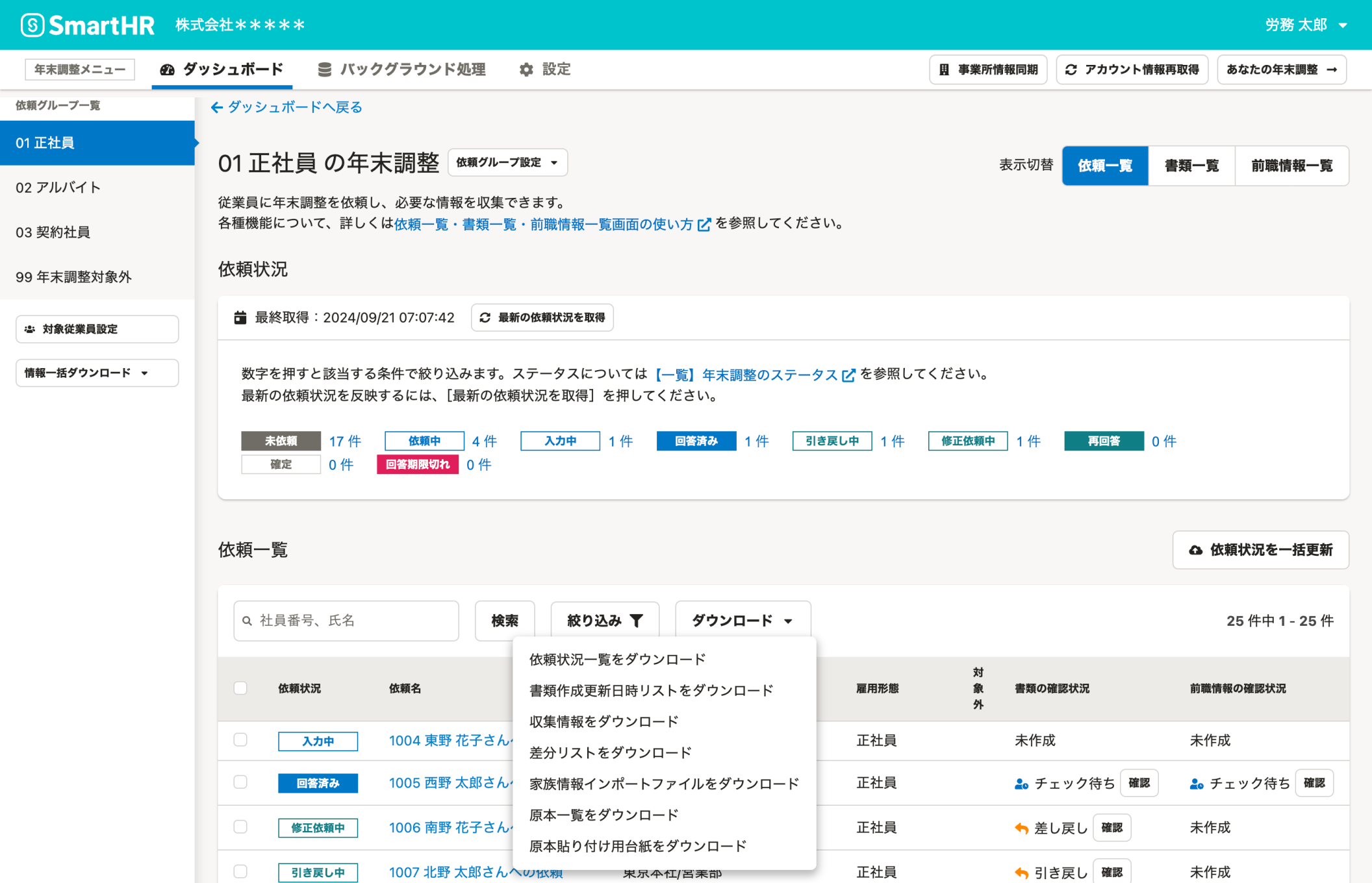Check the row for 1004 東野 花子
1372x883 pixels.
[240, 740]
